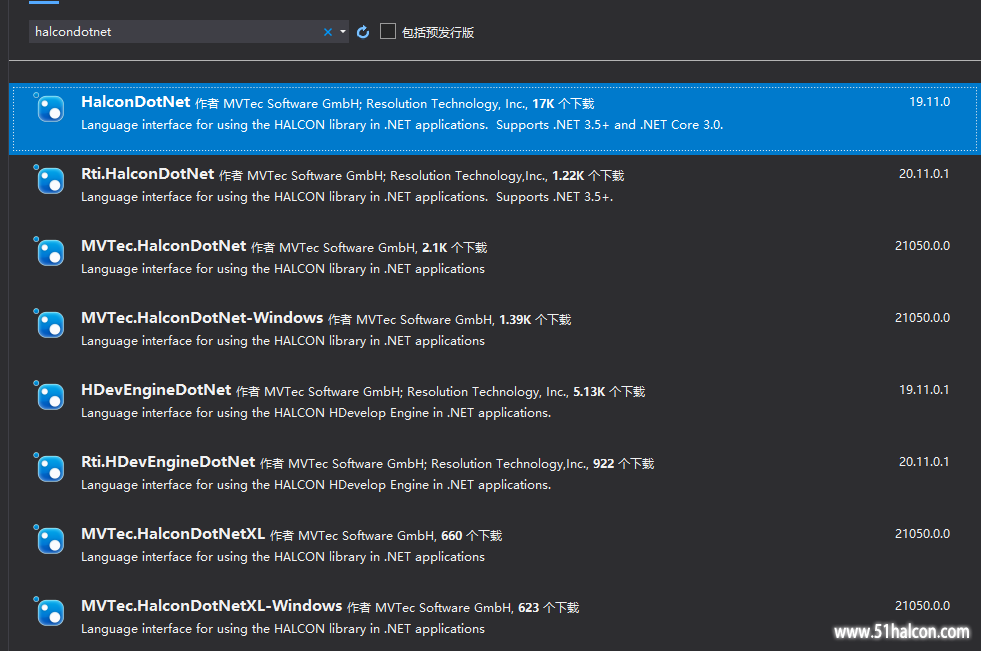This screenshot has width=981, height=651.
Task: Clear the halcondotnet search text
Action: click(x=328, y=32)
